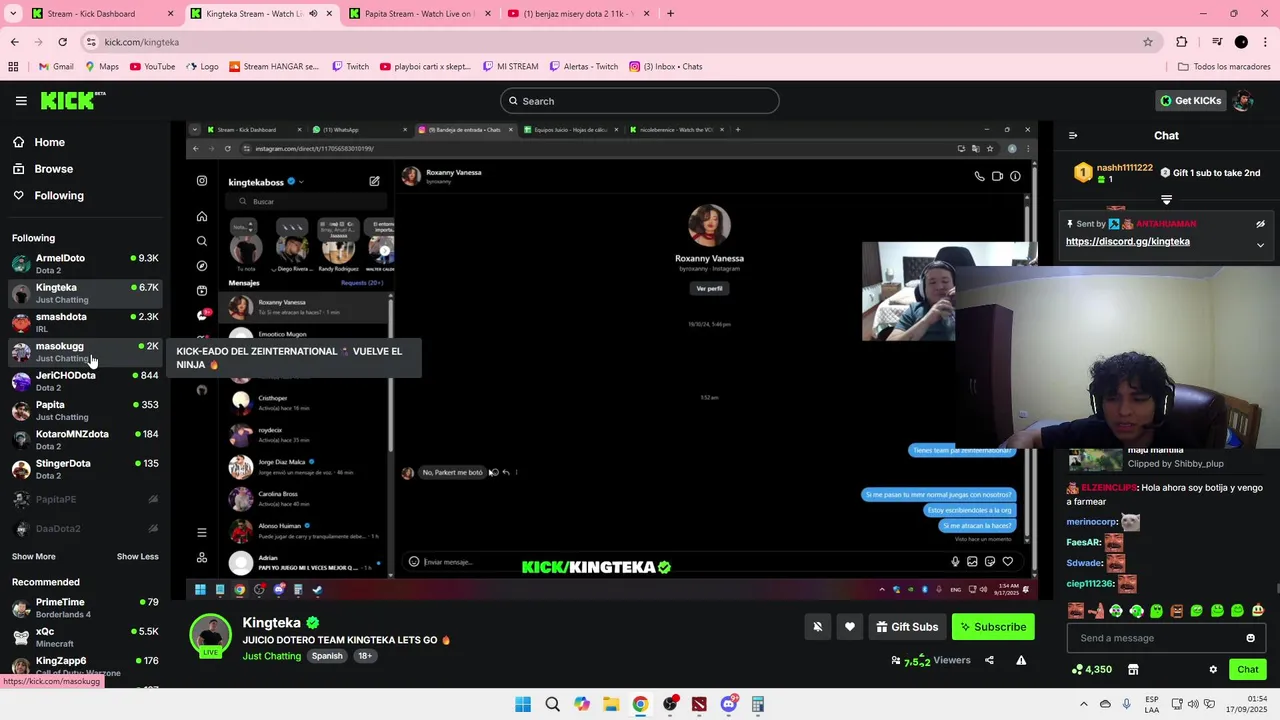
Task: Open the Gmail bookmark
Action: point(56,67)
